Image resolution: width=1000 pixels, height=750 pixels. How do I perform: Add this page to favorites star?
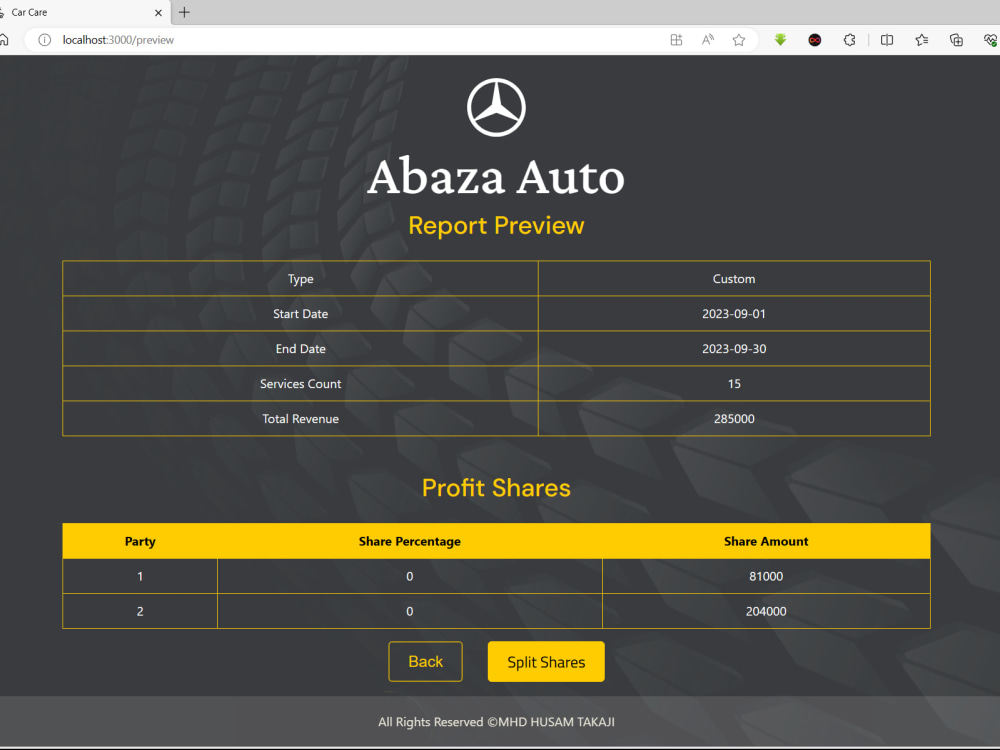[739, 40]
